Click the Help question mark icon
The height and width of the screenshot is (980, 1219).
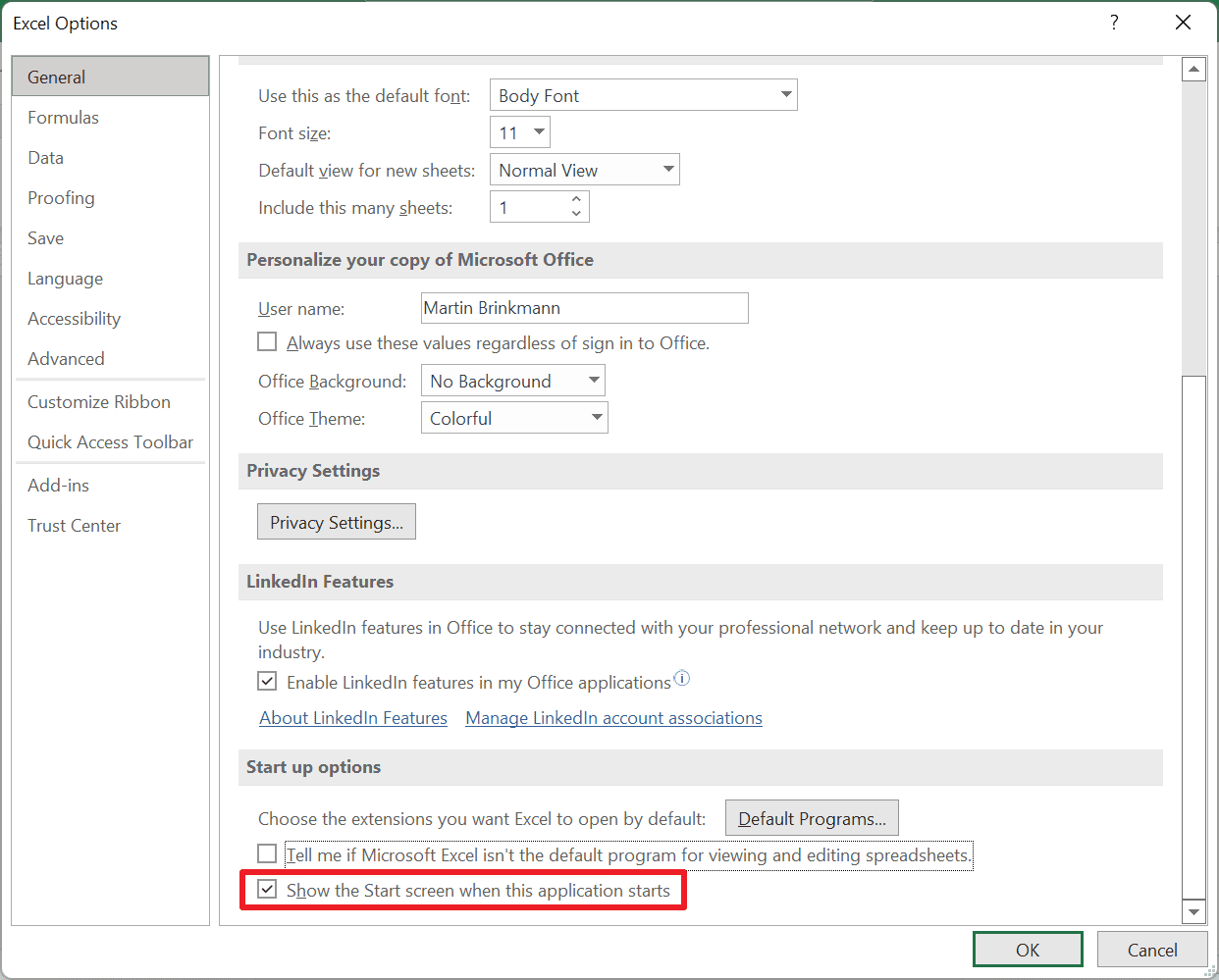pos(1114,22)
